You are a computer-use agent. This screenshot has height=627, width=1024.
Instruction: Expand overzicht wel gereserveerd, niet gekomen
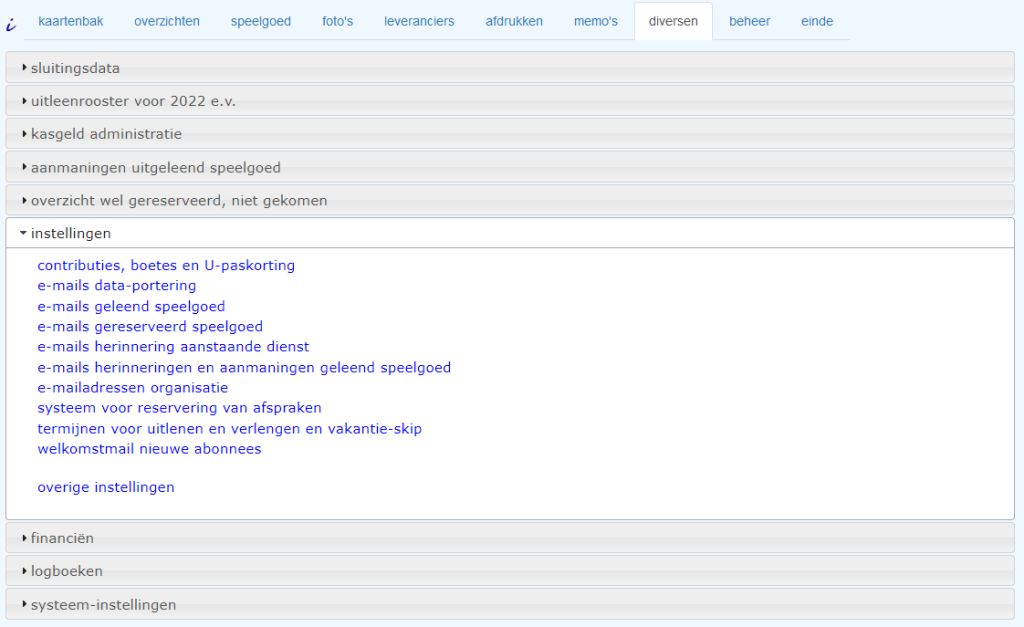click(x=510, y=201)
